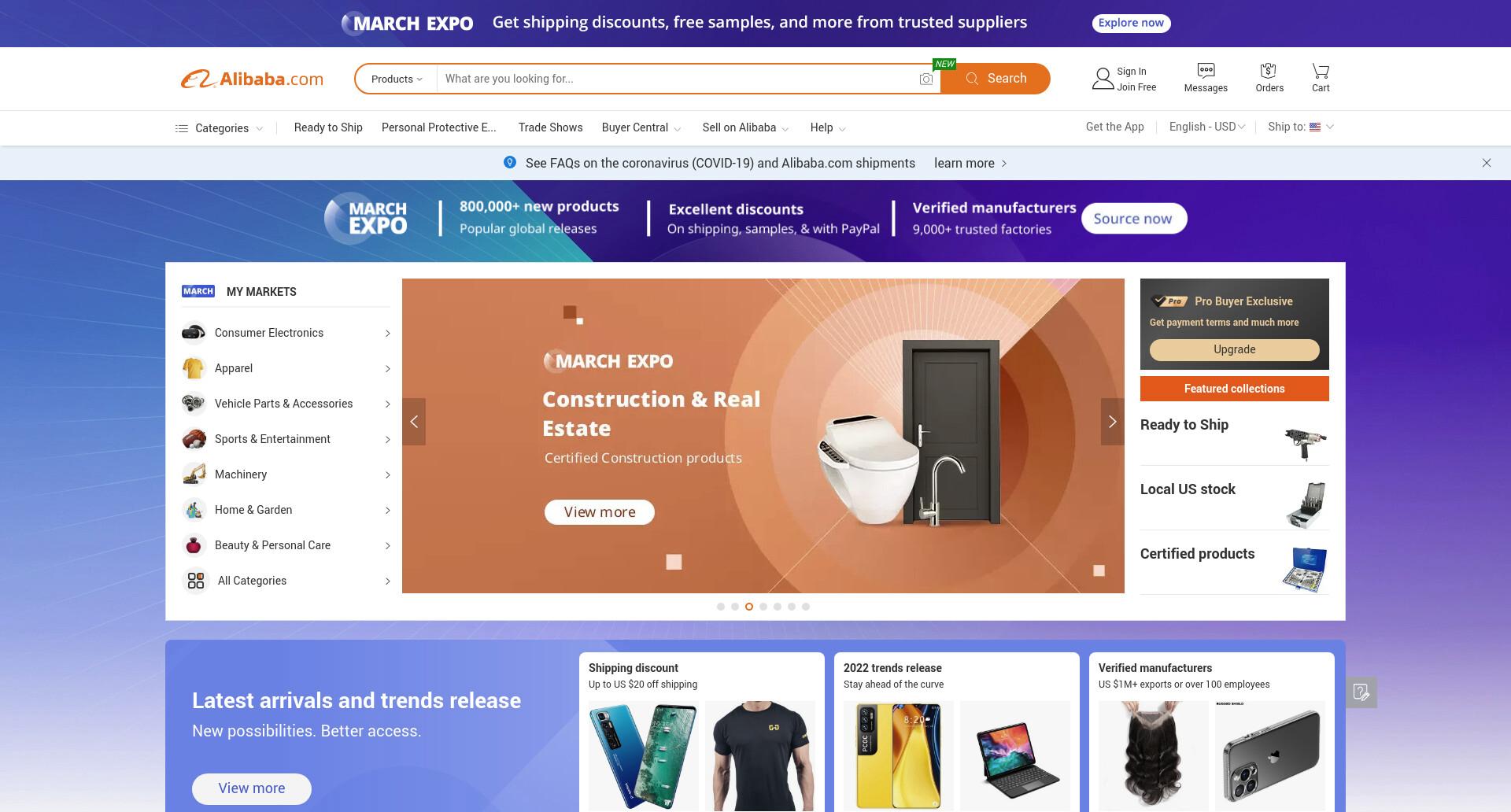1511x812 pixels.
Task: Click the camera image search icon
Action: point(926,79)
